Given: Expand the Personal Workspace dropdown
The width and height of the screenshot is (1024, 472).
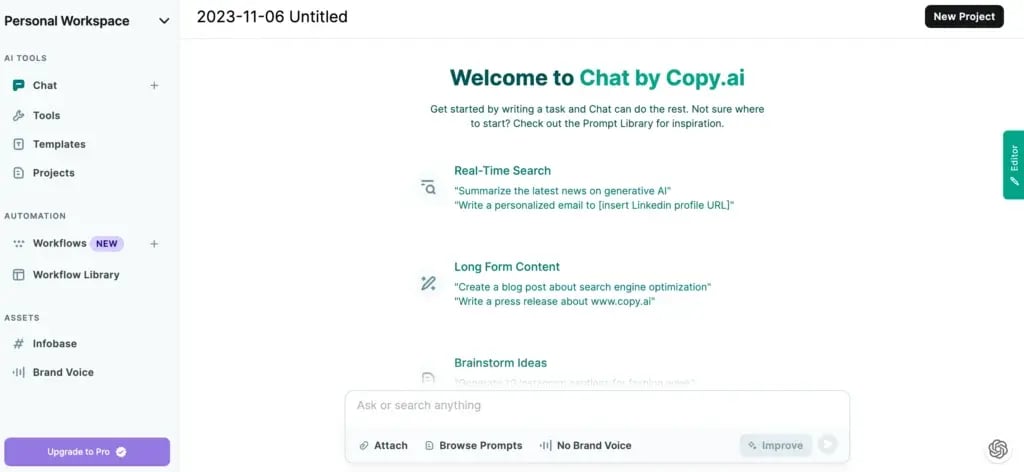Looking at the screenshot, I should [164, 20].
